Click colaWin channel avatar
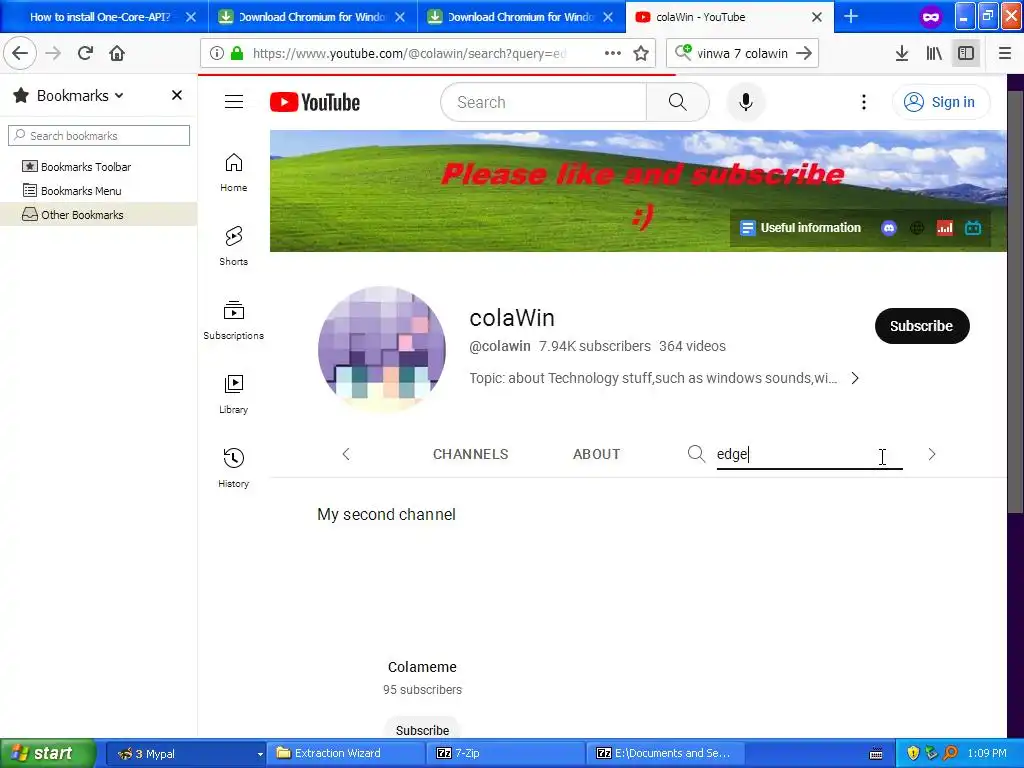 [382, 350]
